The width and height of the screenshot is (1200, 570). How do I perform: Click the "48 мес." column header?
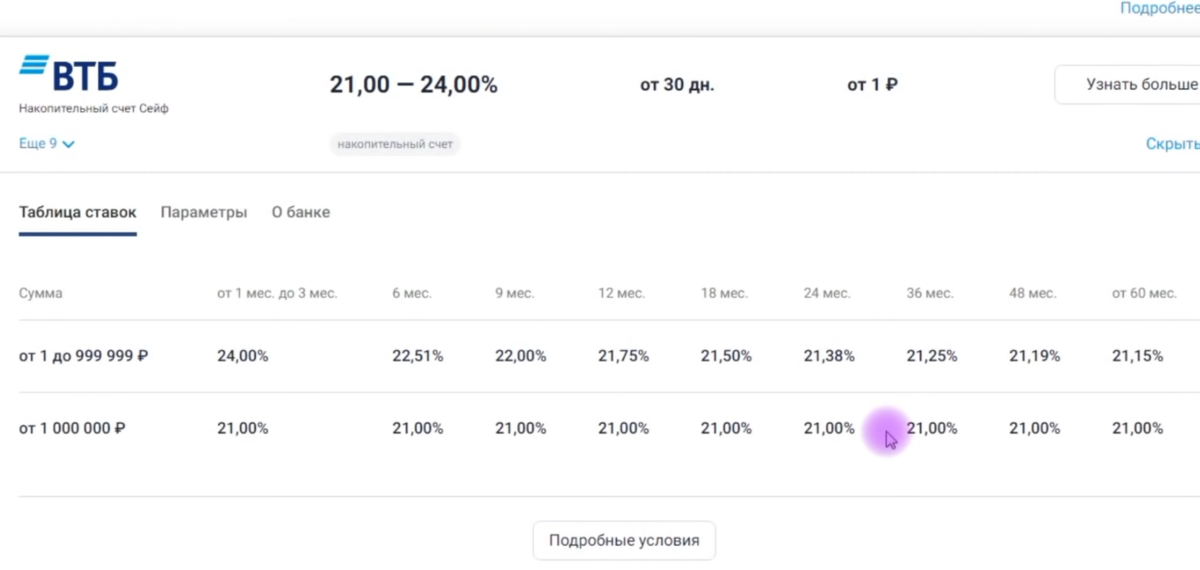[1033, 293]
